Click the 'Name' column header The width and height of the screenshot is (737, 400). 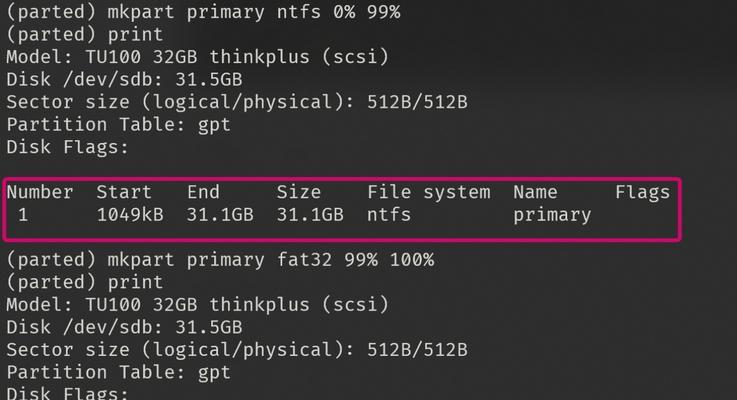click(535, 192)
